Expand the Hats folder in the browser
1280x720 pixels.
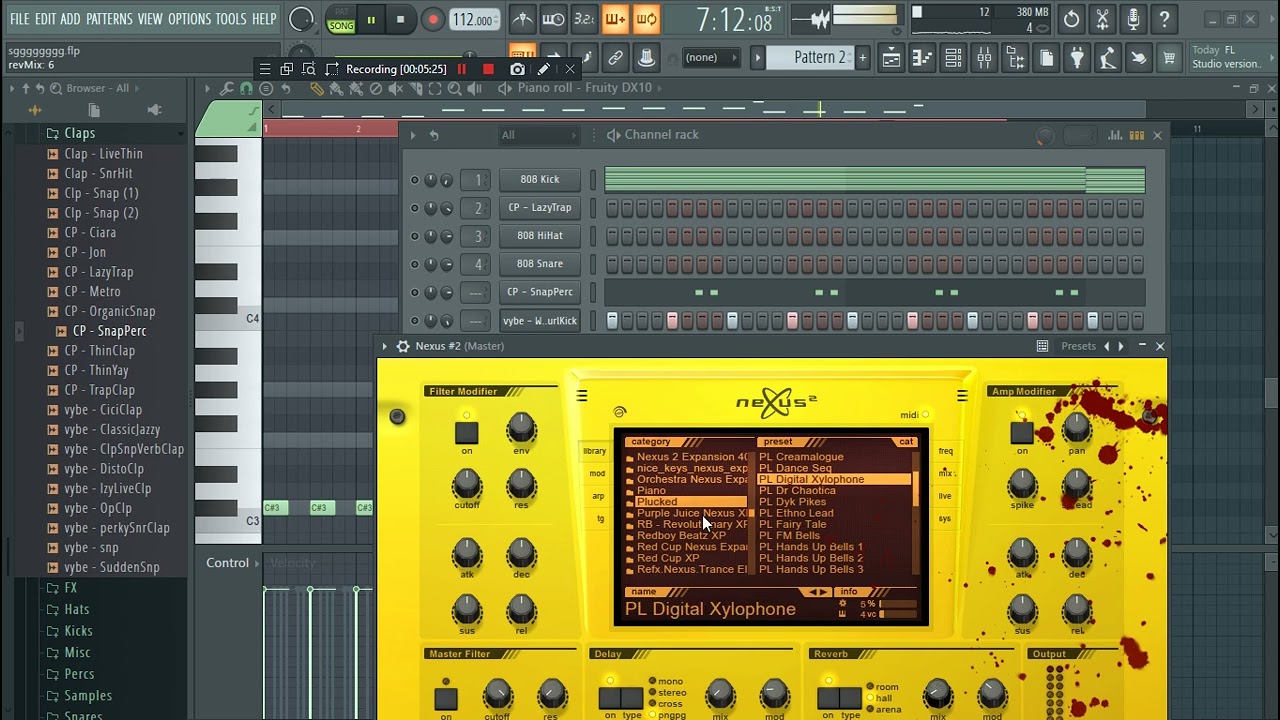click(x=77, y=609)
